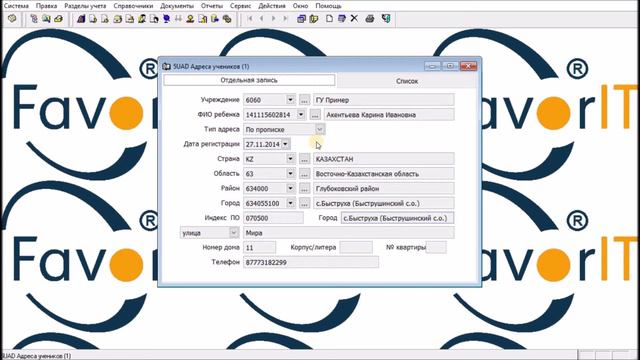Go to the previous record arrow

point(262,19)
